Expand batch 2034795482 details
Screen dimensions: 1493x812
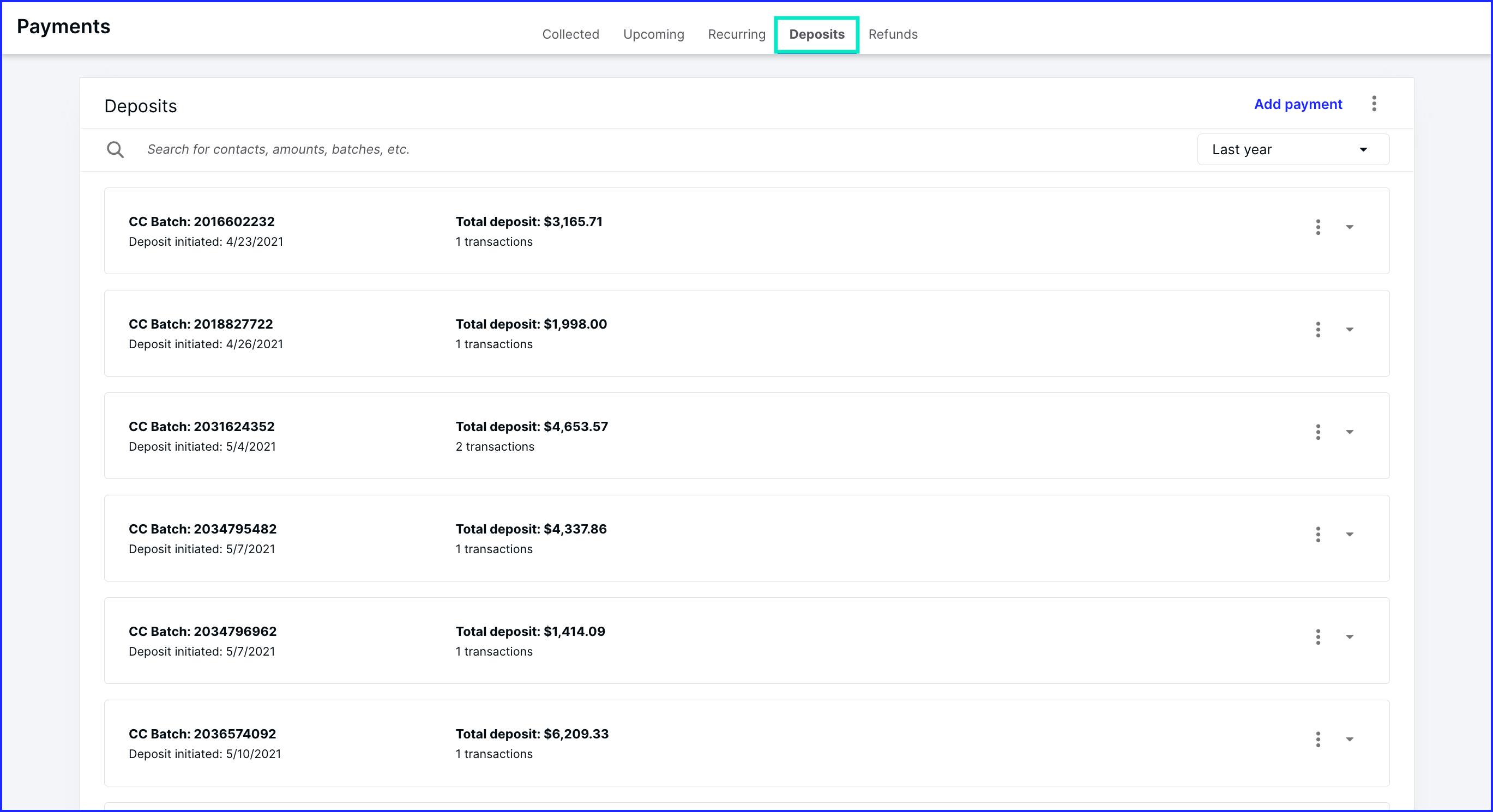[x=1349, y=535]
